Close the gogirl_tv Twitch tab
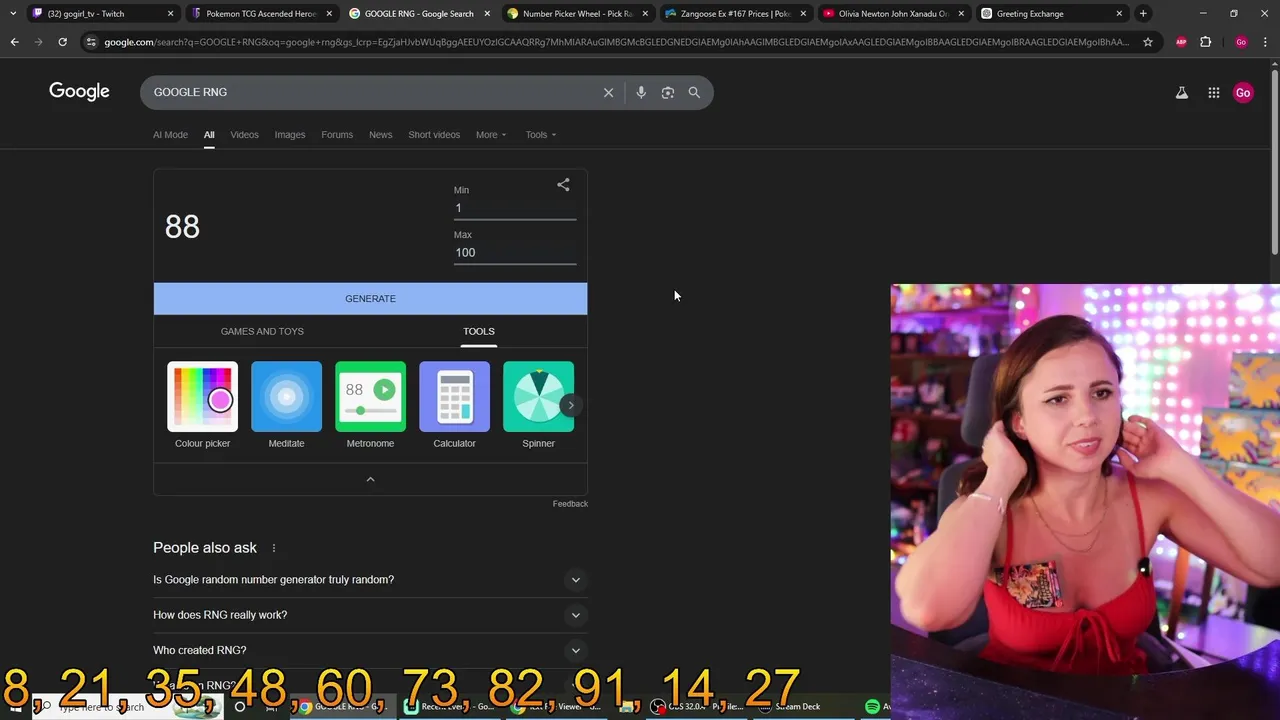The width and height of the screenshot is (1280, 720). point(171,14)
